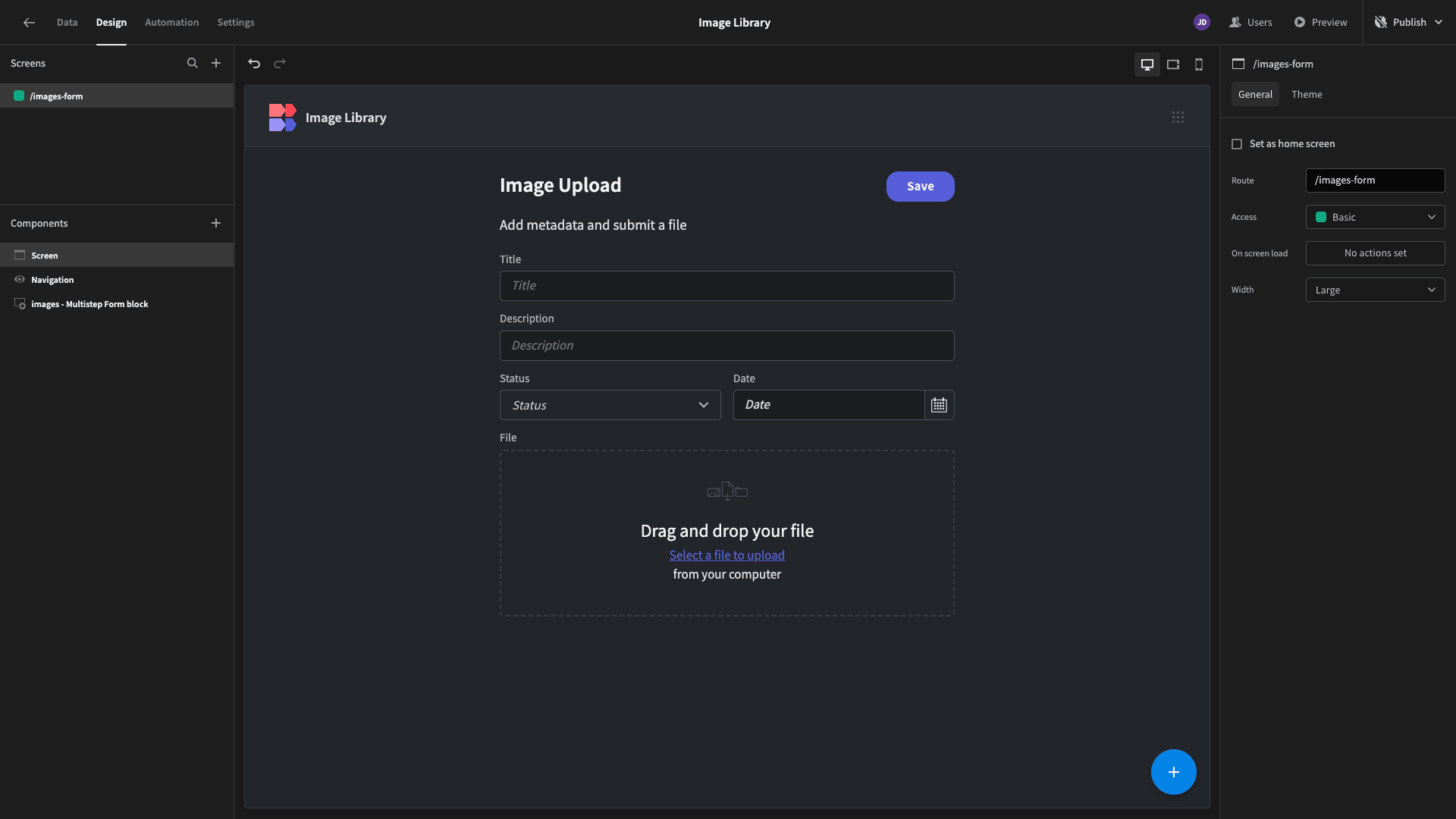The width and height of the screenshot is (1456, 819).
Task: Click Select a file to upload link
Action: coord(726,555)
